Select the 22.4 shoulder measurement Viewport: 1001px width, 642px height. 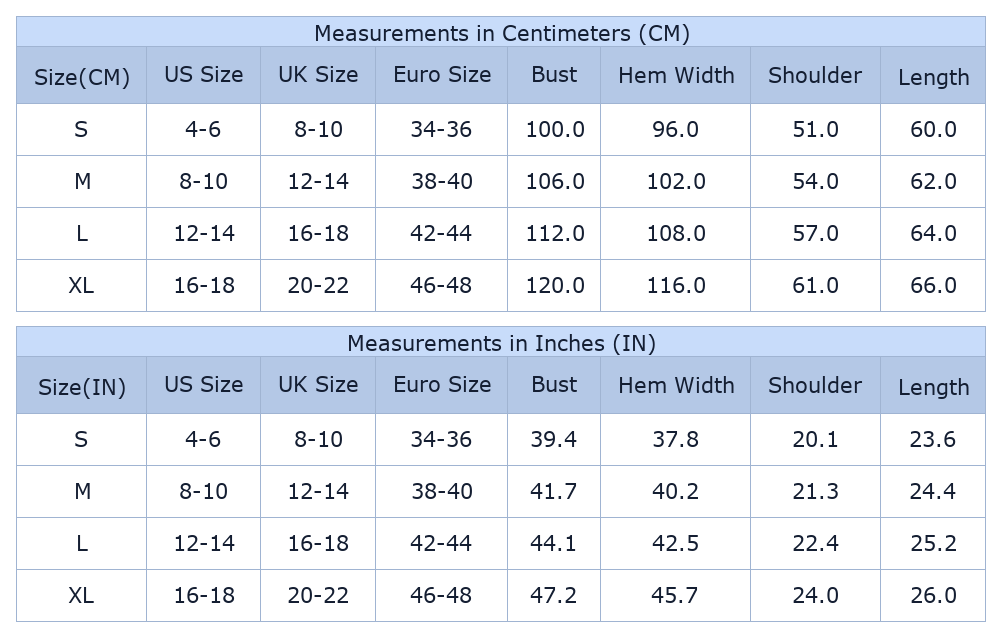(x=815, y=543)
